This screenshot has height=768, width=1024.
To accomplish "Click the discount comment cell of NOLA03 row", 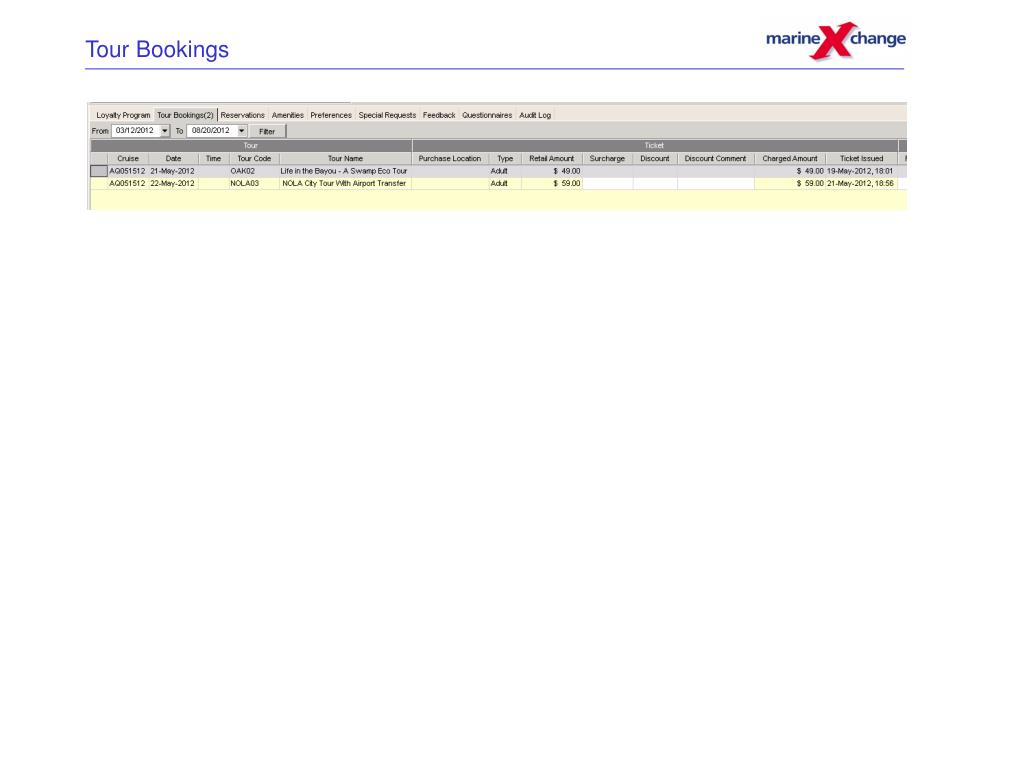I will point(716,184).
